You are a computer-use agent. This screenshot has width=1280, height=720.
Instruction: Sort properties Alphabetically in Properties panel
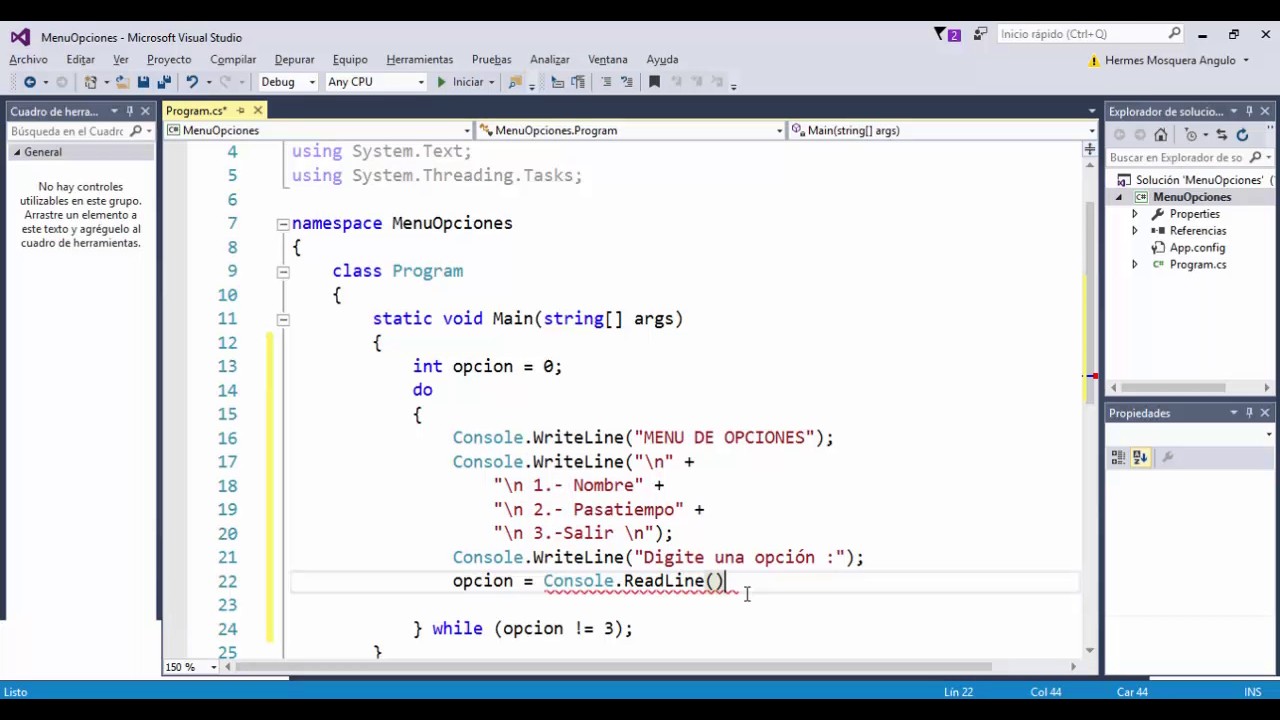(x=1140, y=457)
